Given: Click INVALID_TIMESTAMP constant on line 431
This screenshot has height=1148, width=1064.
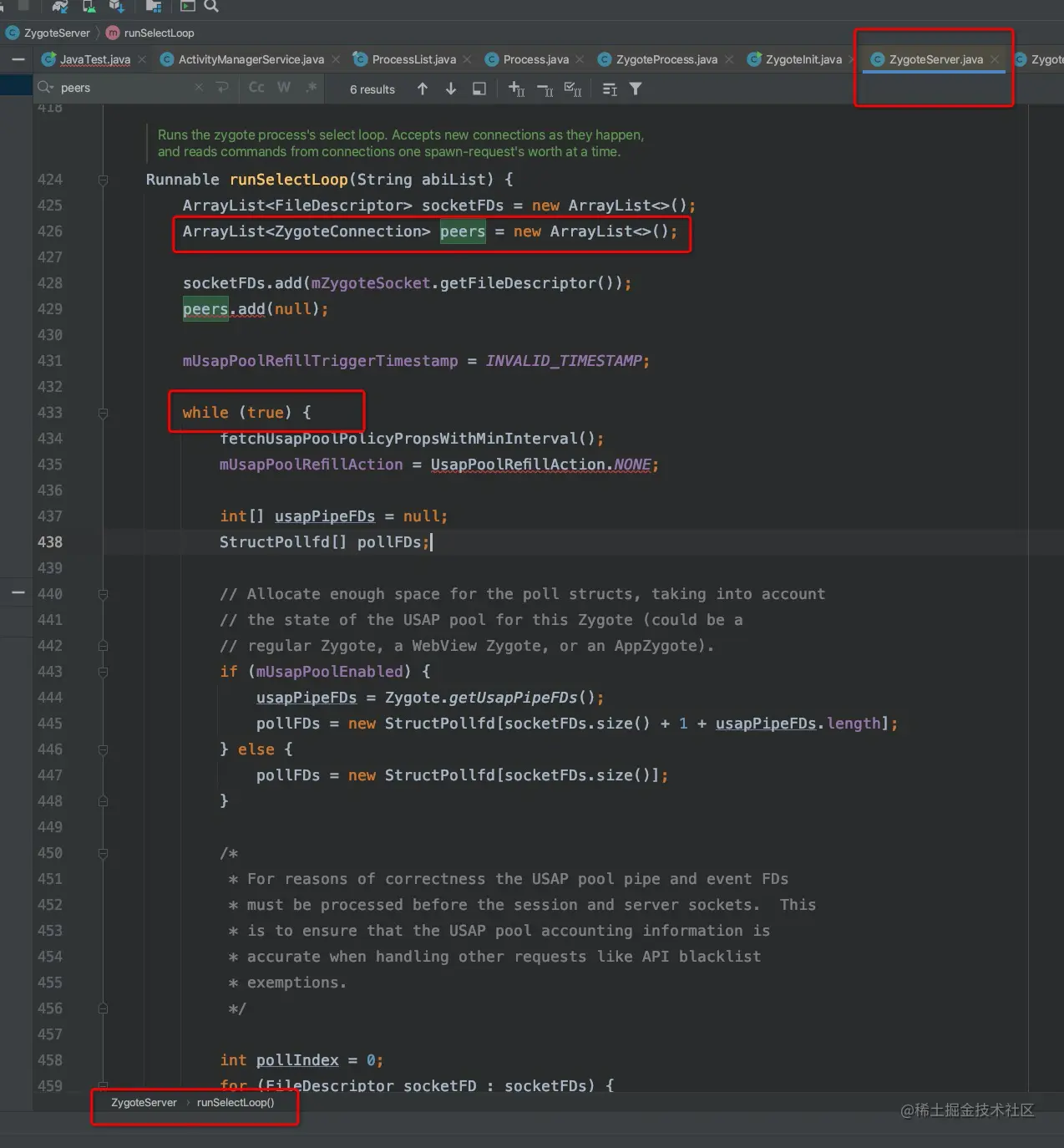Looking at the screenshot, I should coord(564,361).
